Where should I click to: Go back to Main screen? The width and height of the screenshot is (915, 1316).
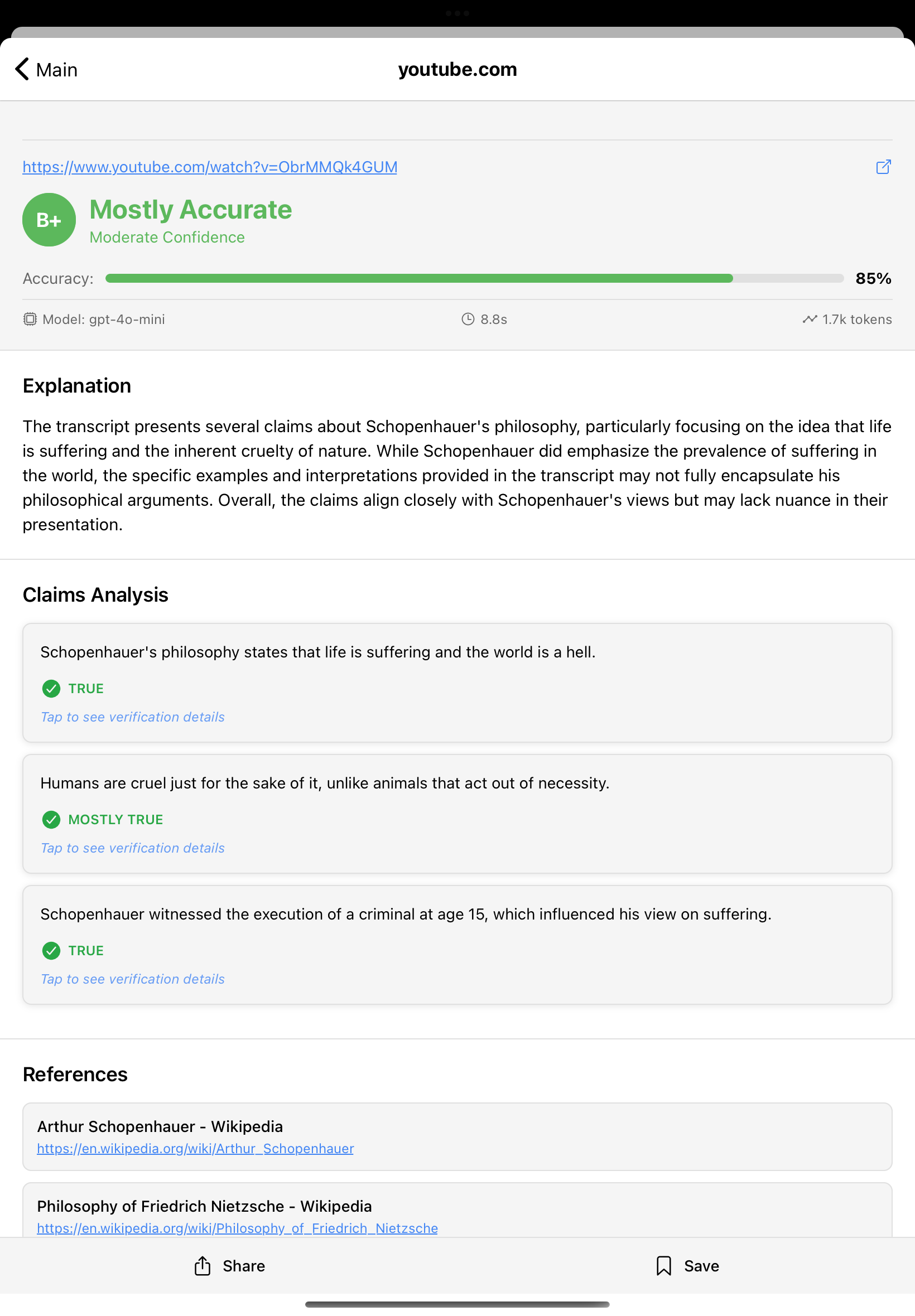click(x=46, y=69)
